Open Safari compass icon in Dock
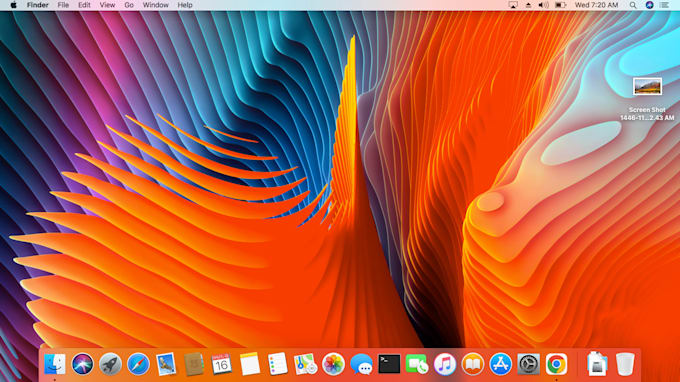The width and height of the screenshot is (680, 382). 138,364
